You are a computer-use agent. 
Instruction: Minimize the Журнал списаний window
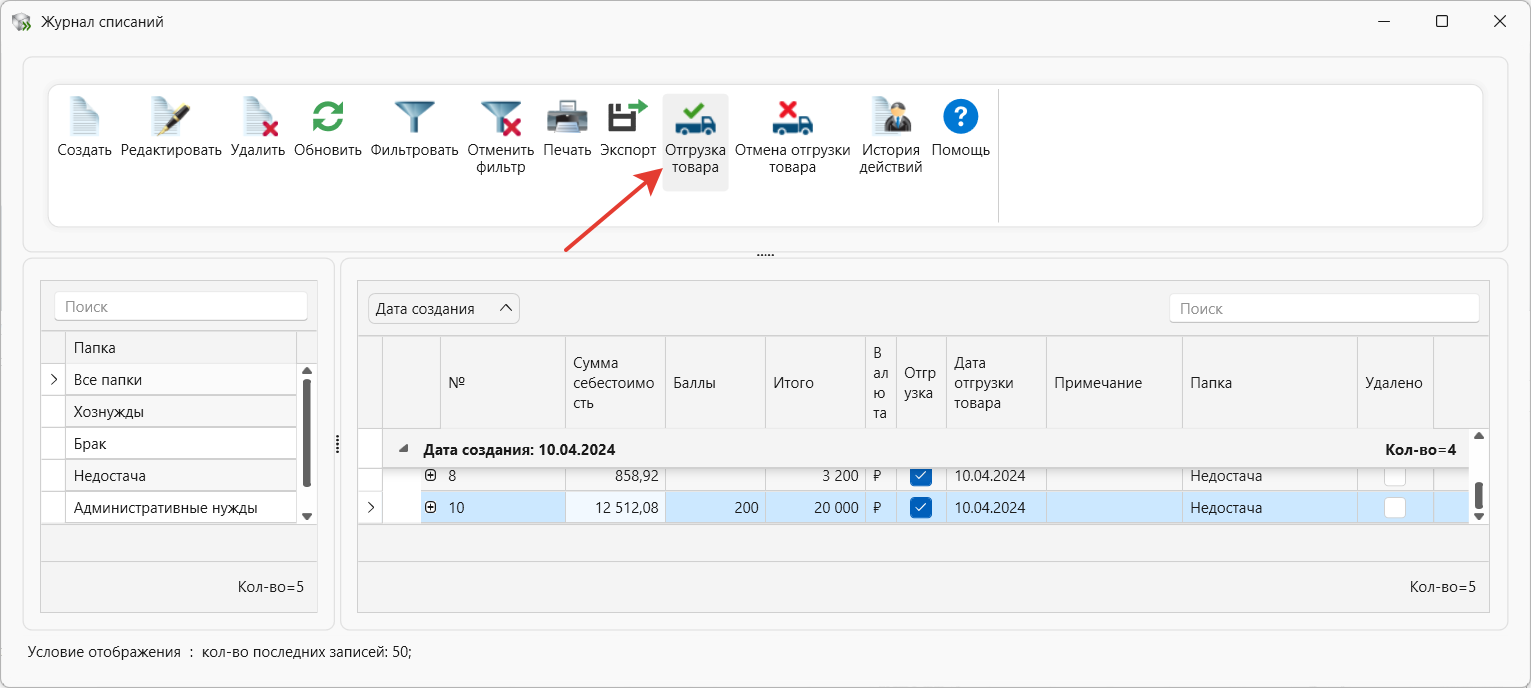tap(1384, 21)
